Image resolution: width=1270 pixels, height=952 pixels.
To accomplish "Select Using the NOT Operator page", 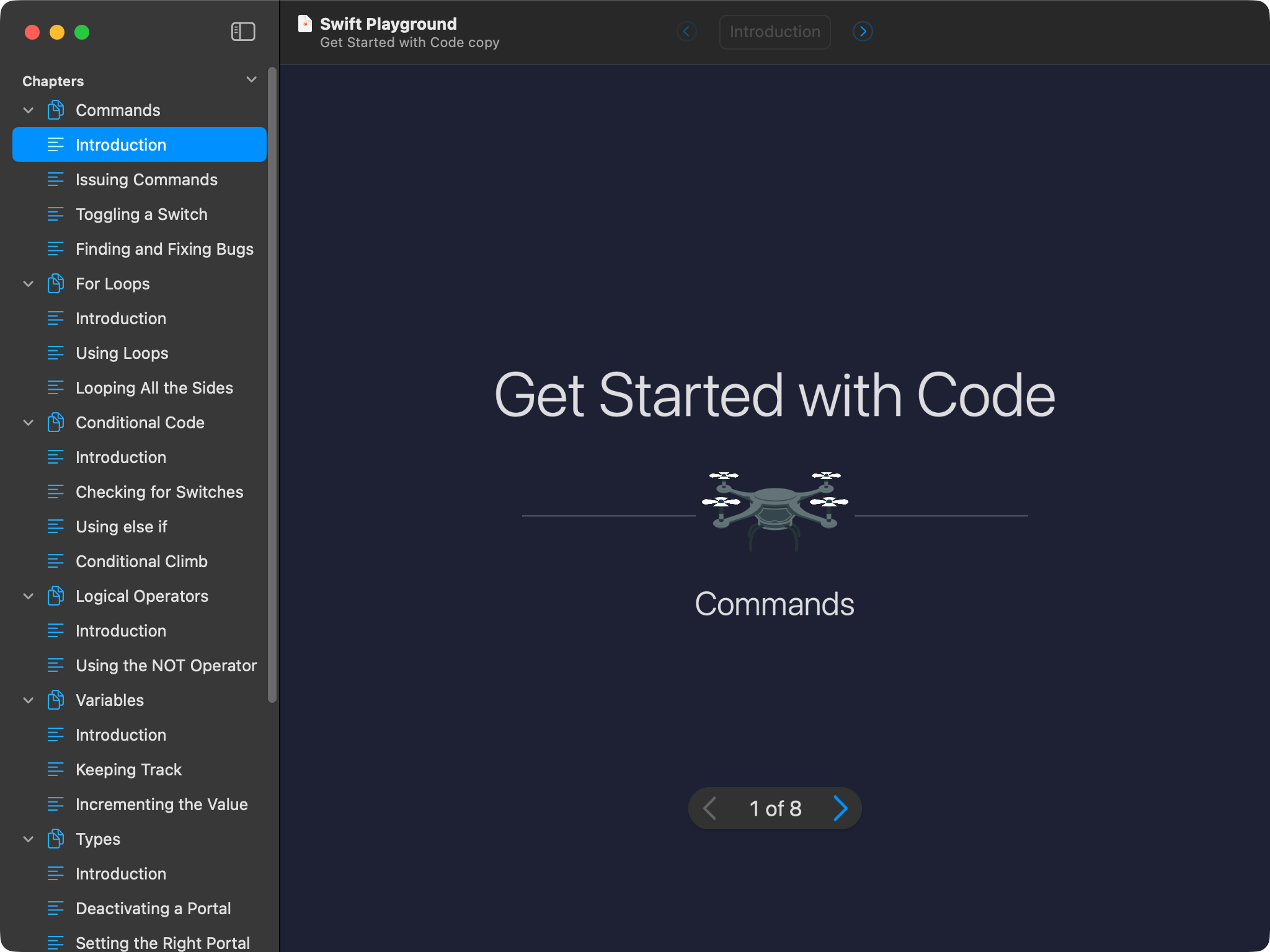I will (x=166, y=666).
